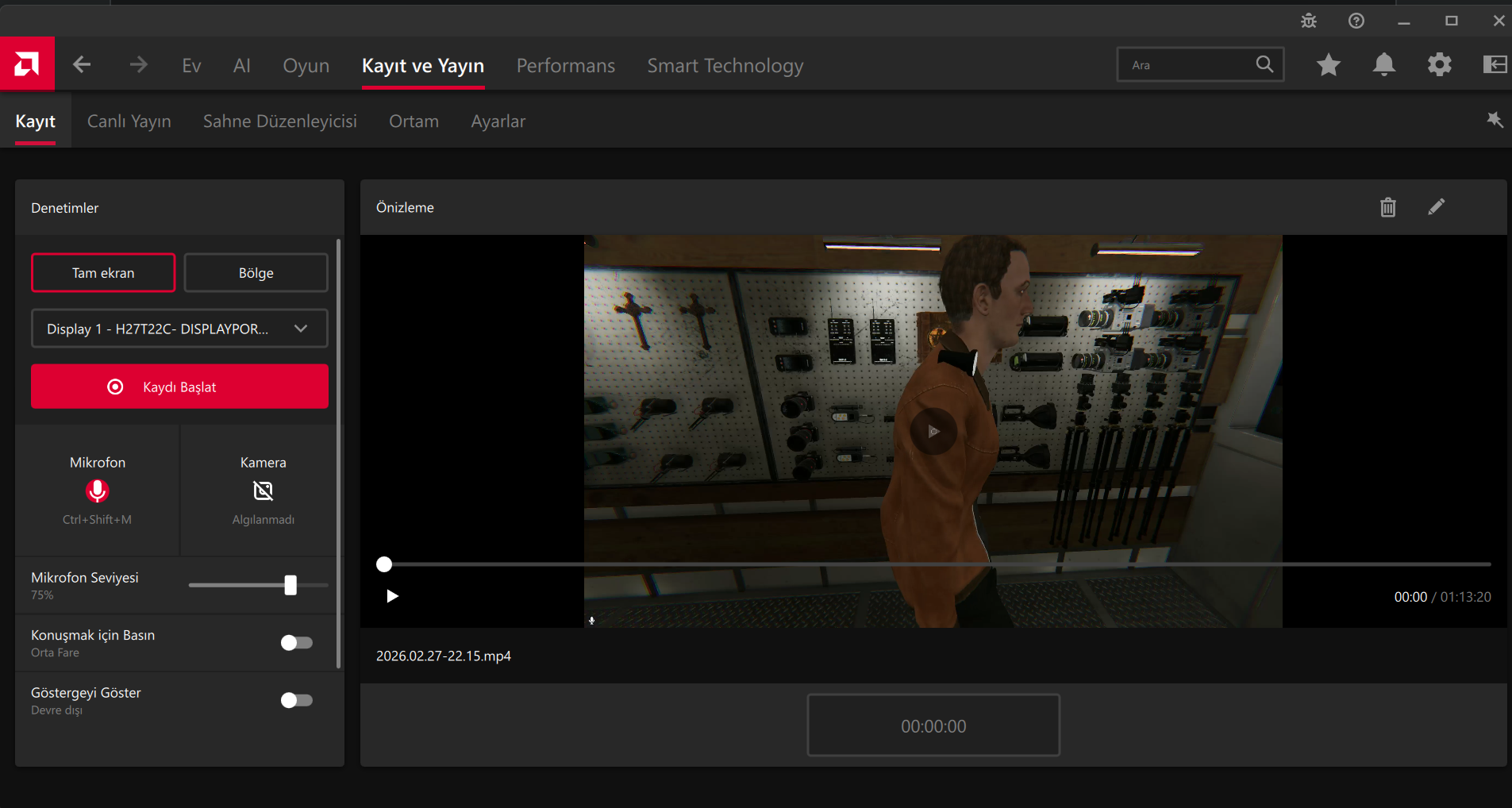Screen dimensions: 1512x808
Task: Select Bölge recording mode
Action: click(x=256, y=273)
